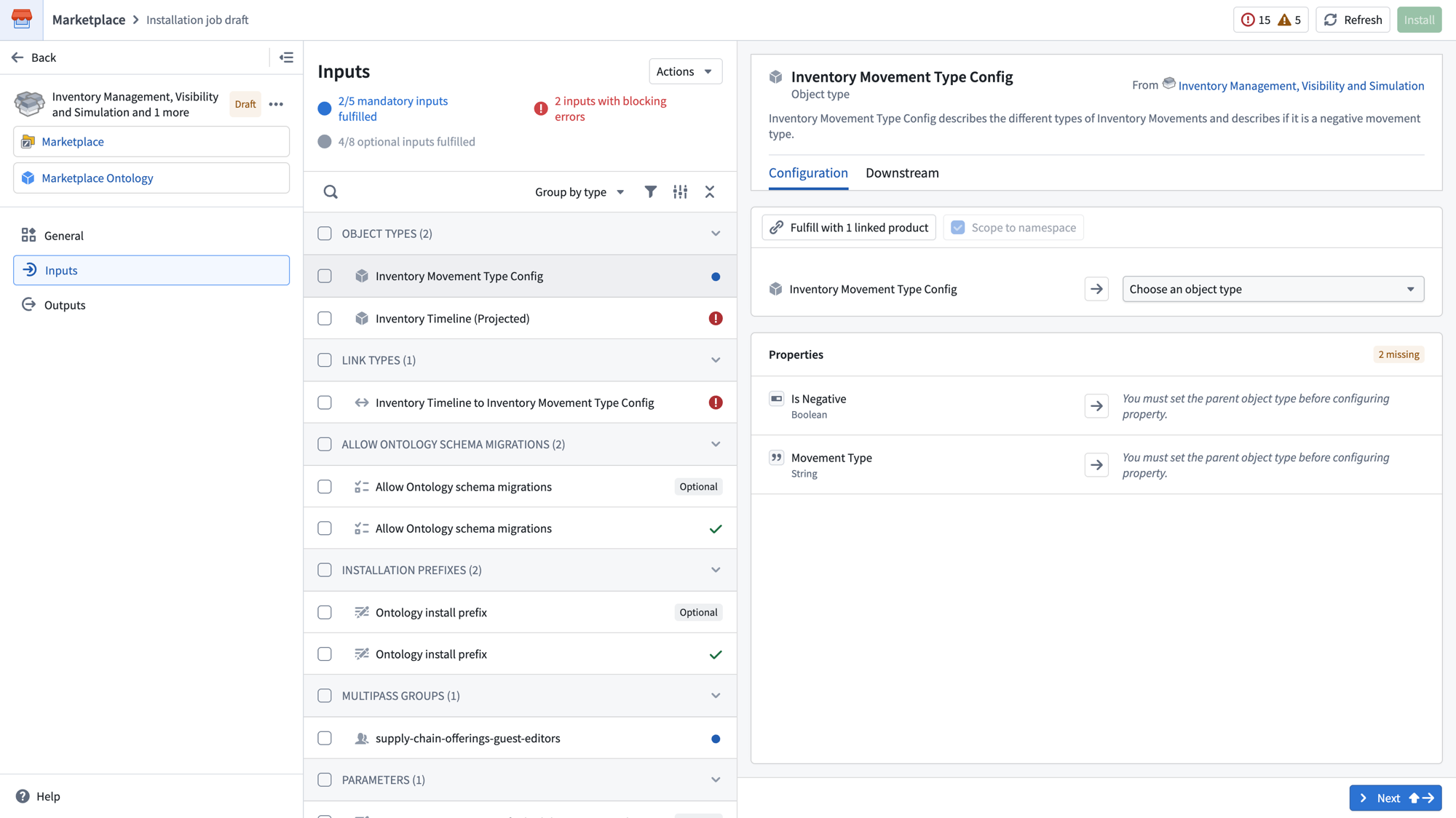Click Fulfill with 1 linked product
This screenshot has width=1456, height=818.
click(x=849, y=228)
